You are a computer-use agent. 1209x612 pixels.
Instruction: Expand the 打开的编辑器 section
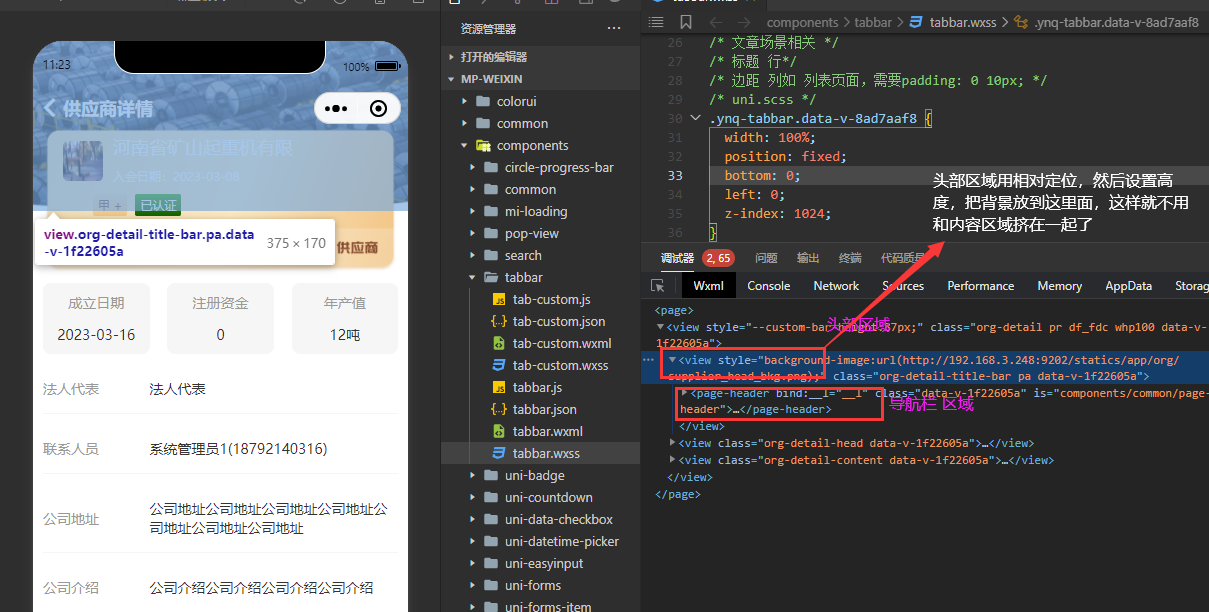[451, 57]
